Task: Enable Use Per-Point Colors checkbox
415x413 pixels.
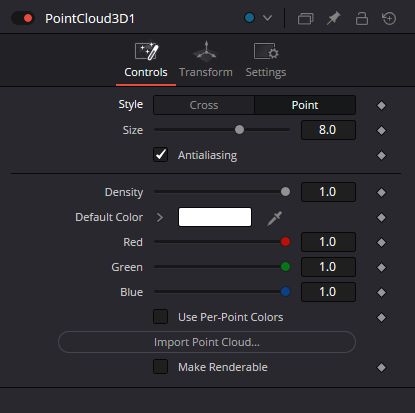Action: [160, 317]
